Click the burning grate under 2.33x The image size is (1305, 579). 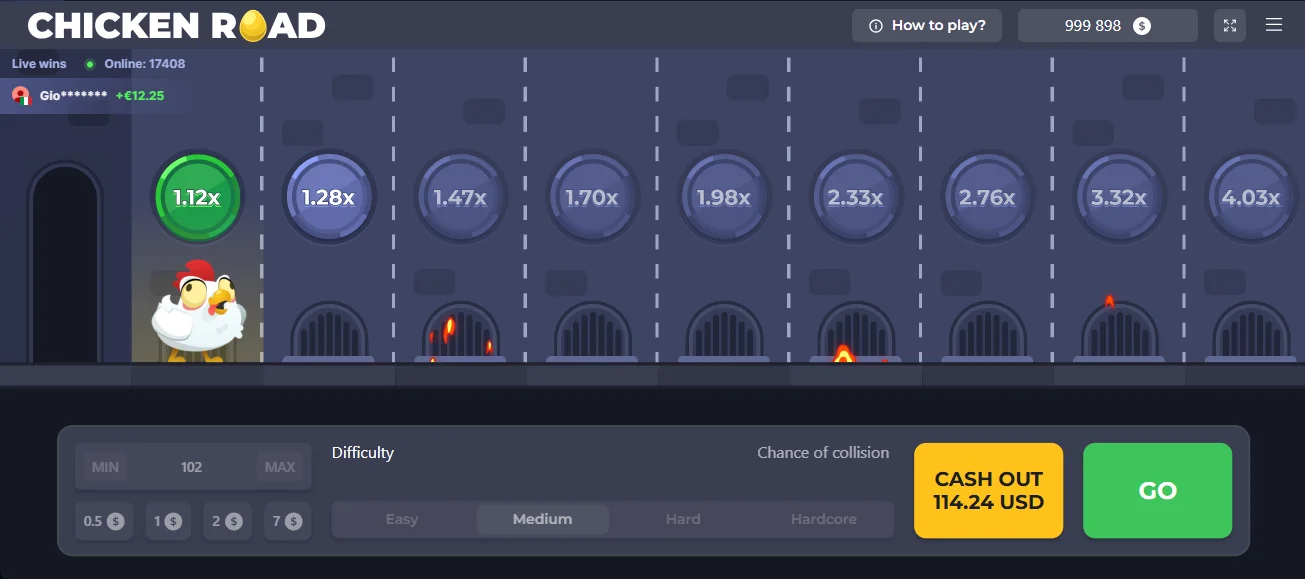pyautogui.click(x=855, y=332)
